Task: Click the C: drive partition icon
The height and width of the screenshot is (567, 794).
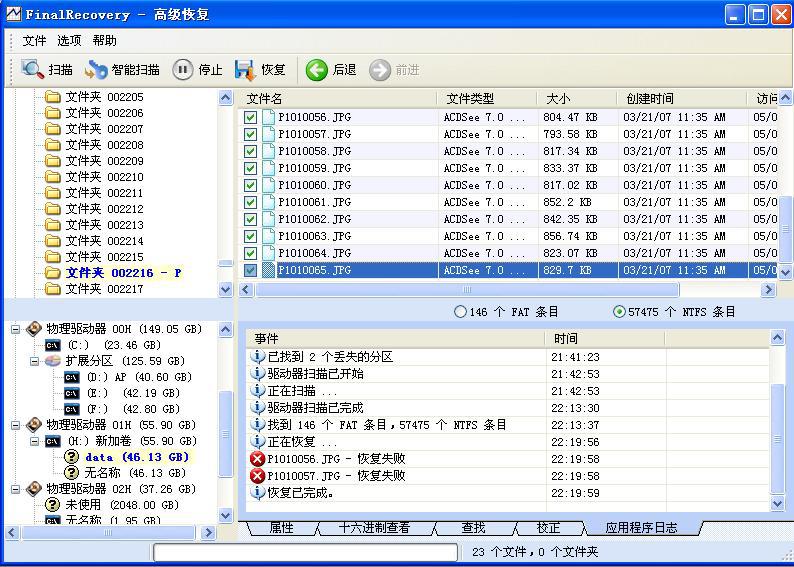Action: pyautogui.click(x=52, y=345)
